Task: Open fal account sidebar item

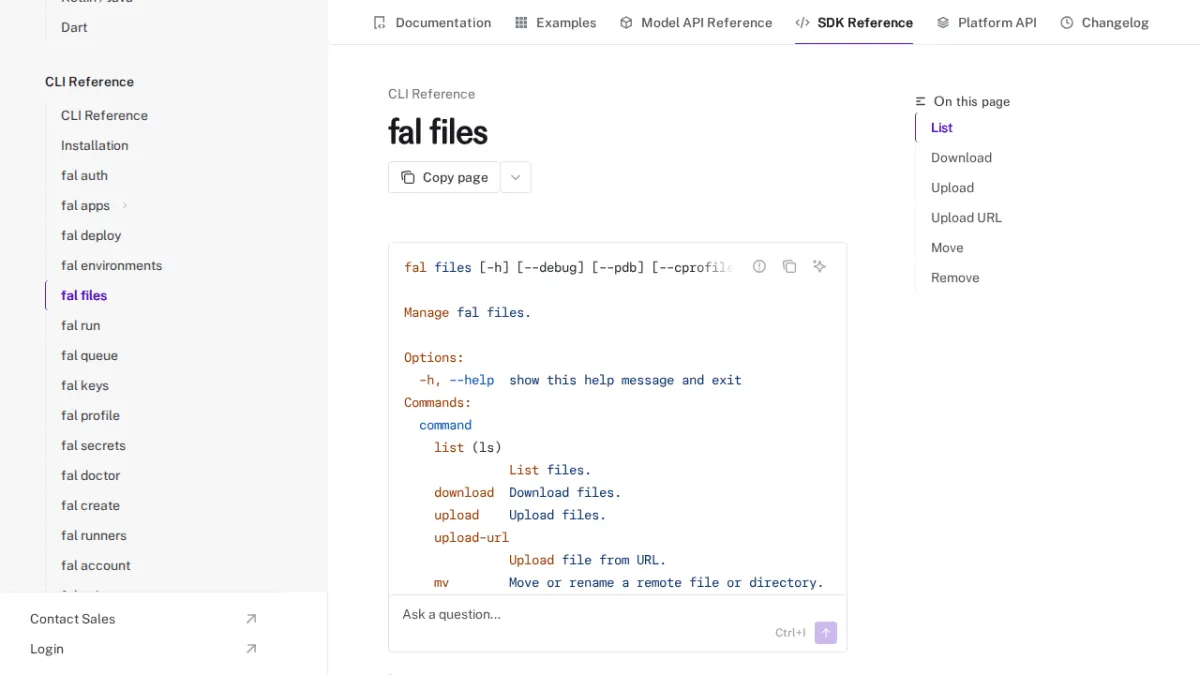Action: (x=96, y=565)
